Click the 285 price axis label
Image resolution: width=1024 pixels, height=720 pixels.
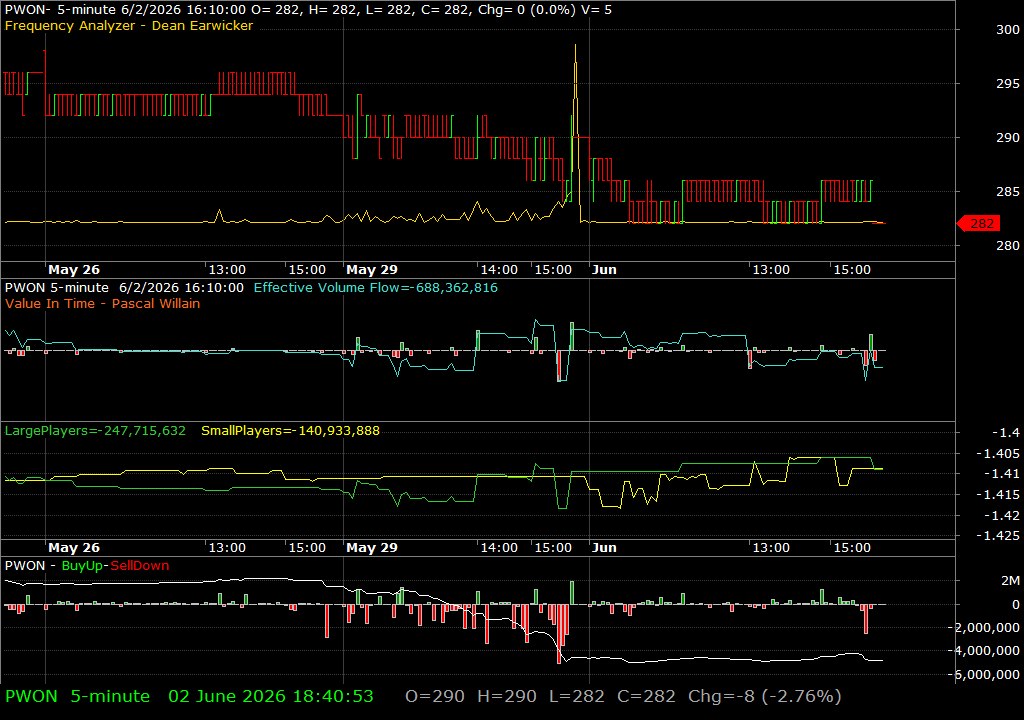[1008, 191]
